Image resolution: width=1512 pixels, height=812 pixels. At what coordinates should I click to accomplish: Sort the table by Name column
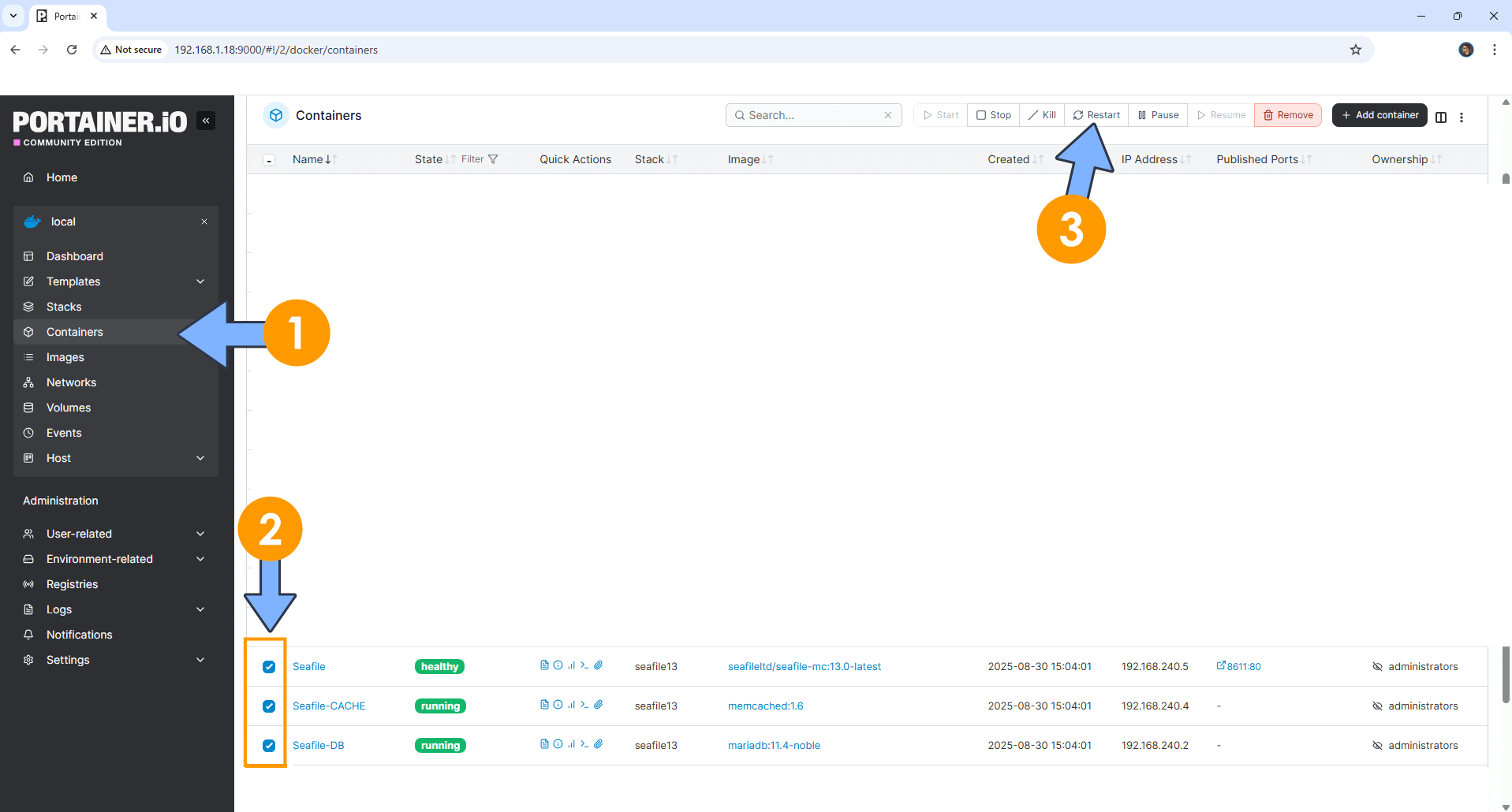point(315,159)
